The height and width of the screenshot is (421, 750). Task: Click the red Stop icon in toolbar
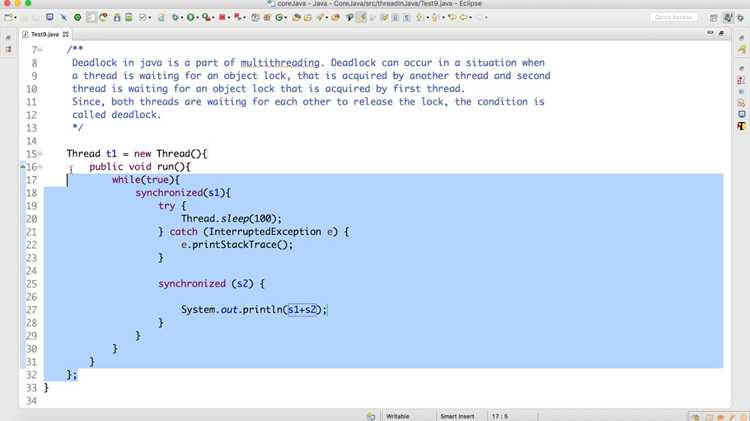222,17
